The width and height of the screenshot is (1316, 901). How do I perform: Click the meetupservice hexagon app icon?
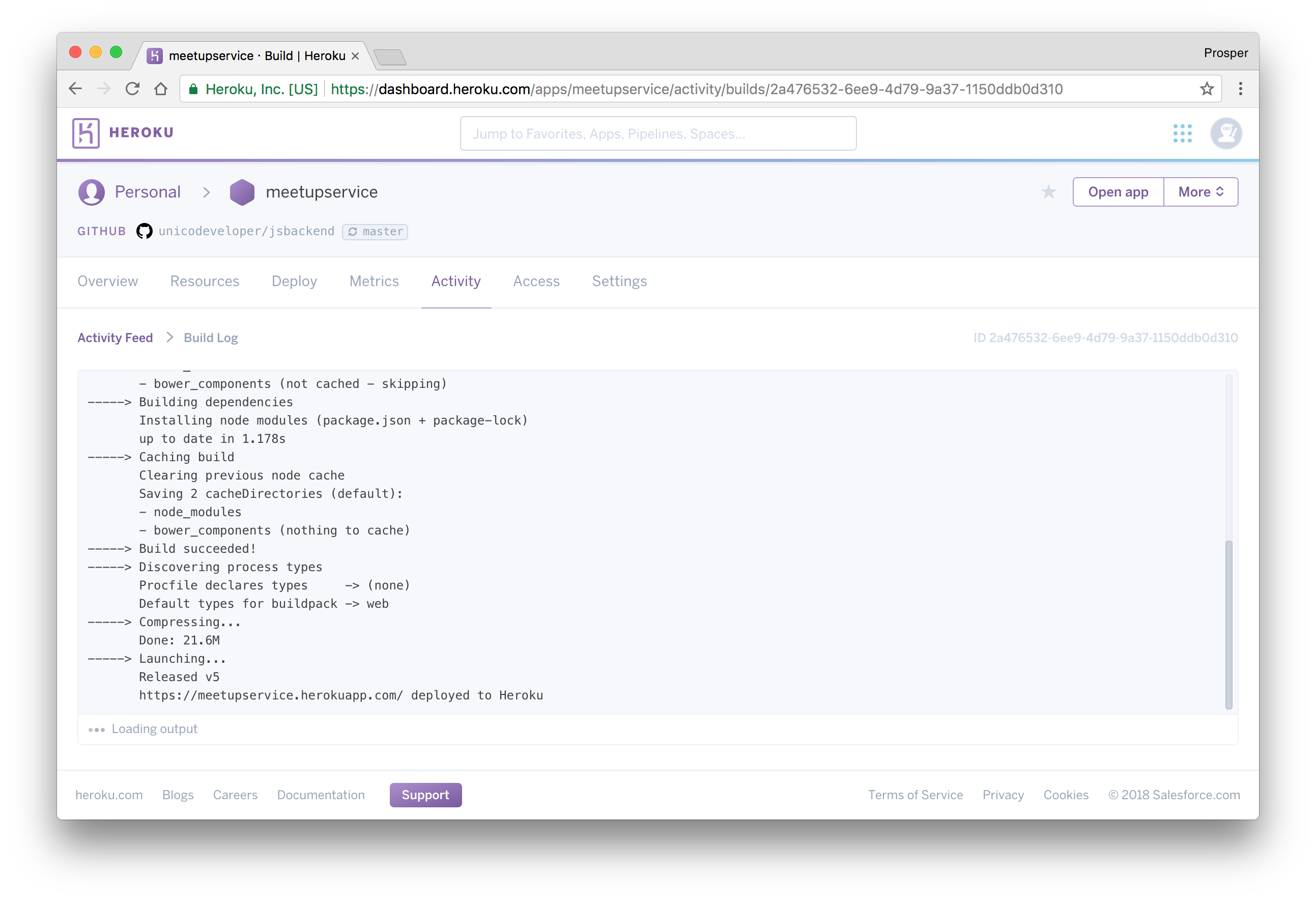click(x=242, y=192)
